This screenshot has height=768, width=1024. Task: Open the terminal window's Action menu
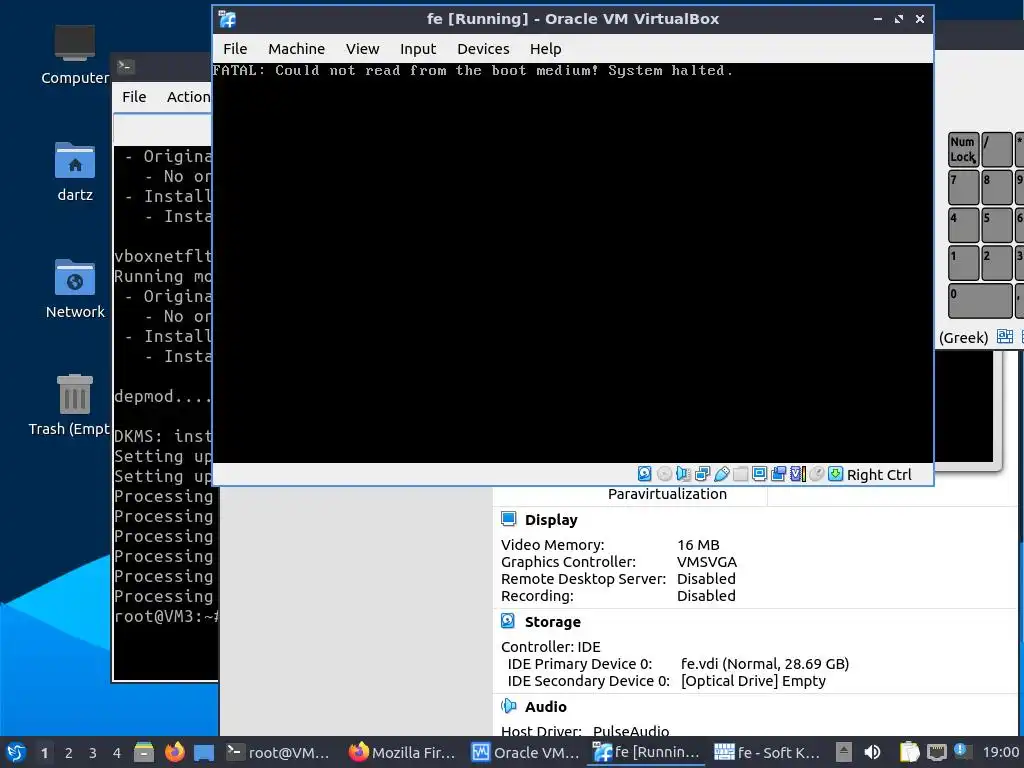pyautogui.click(x=188, y=97)
